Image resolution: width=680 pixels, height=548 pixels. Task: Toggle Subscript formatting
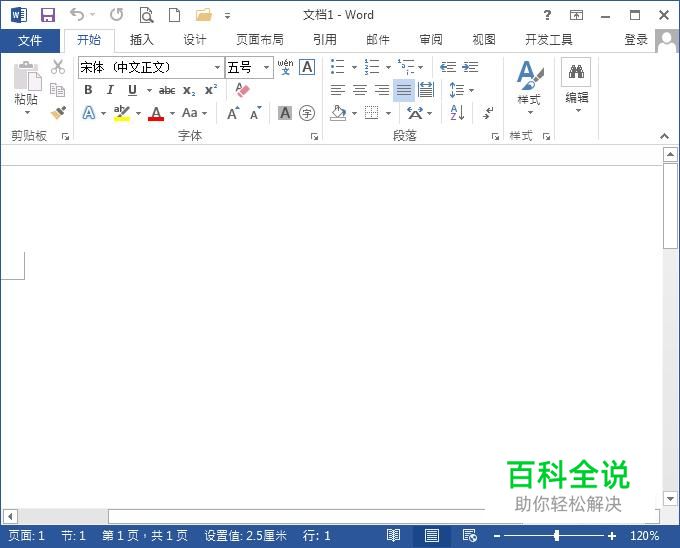pos(189,90)
